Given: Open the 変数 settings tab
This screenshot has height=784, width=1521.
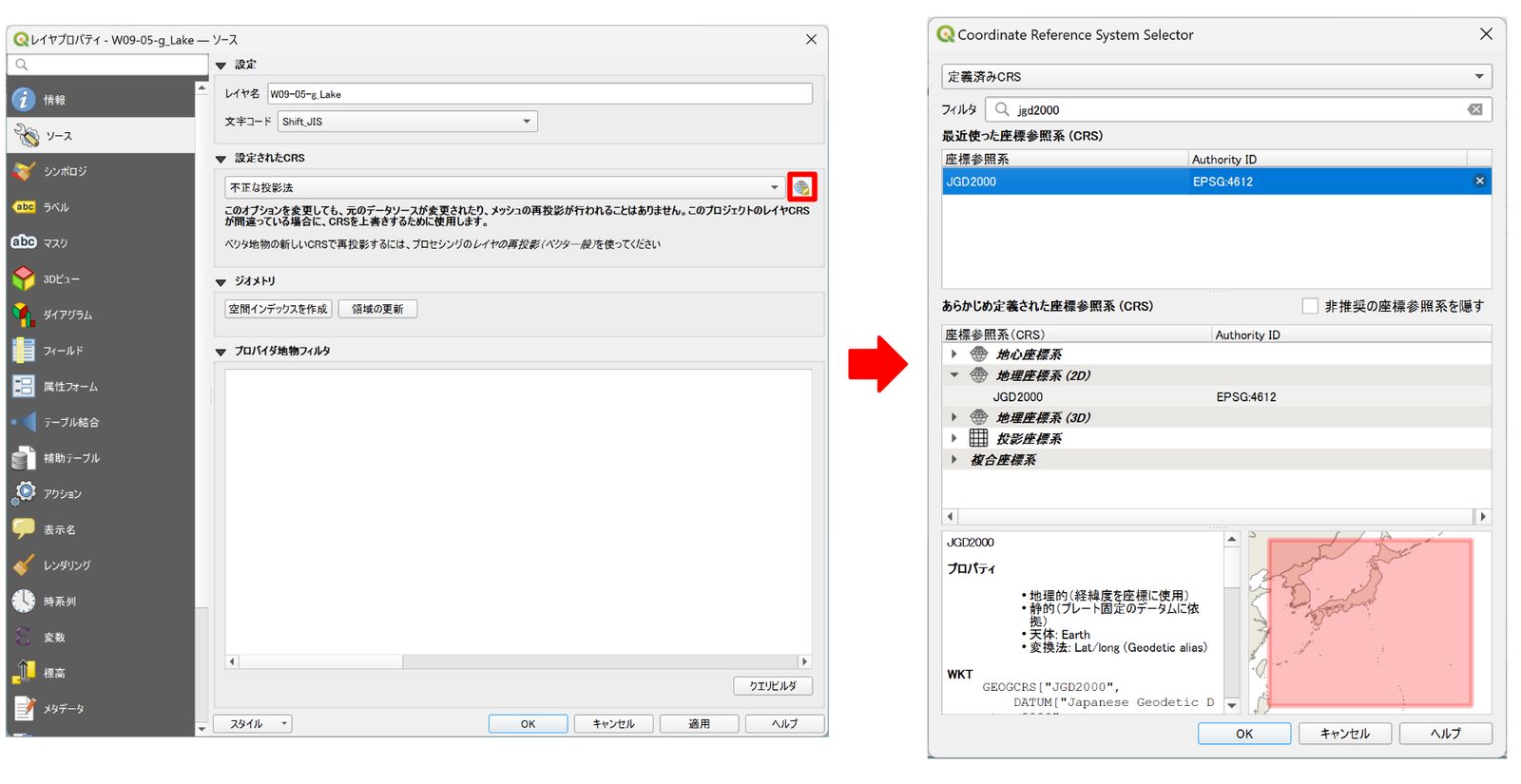Looking at the screenshot, I should click(x=101, y=638).
